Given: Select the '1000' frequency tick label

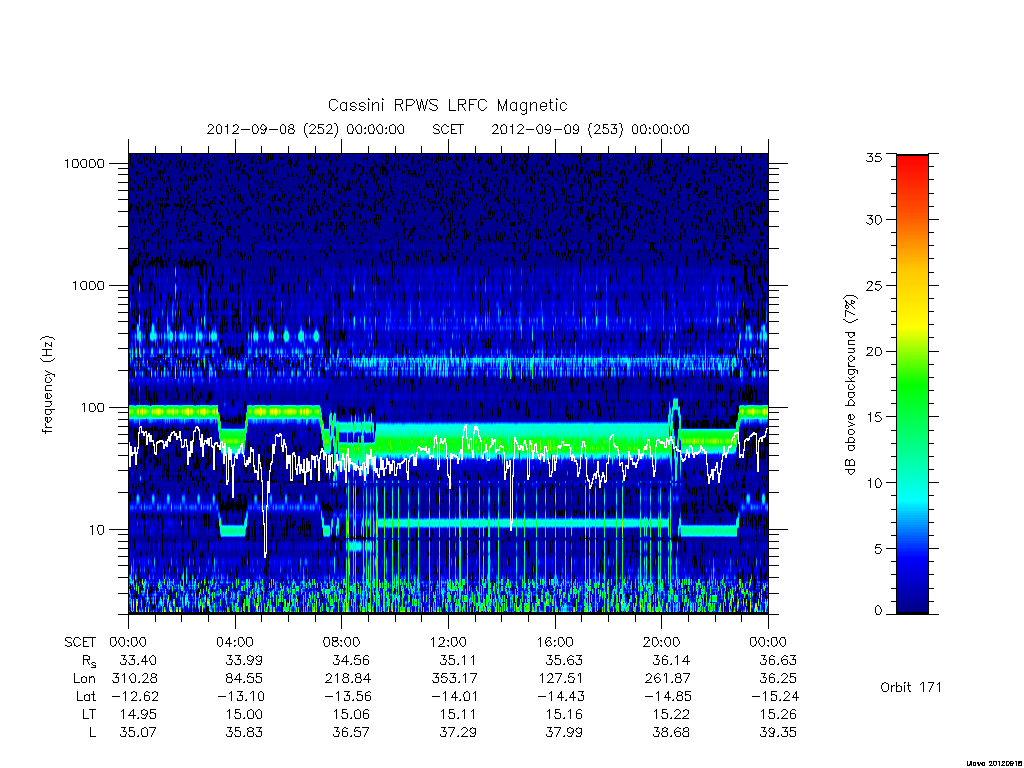Looking at the screenshot, I should tap(88, 285).
